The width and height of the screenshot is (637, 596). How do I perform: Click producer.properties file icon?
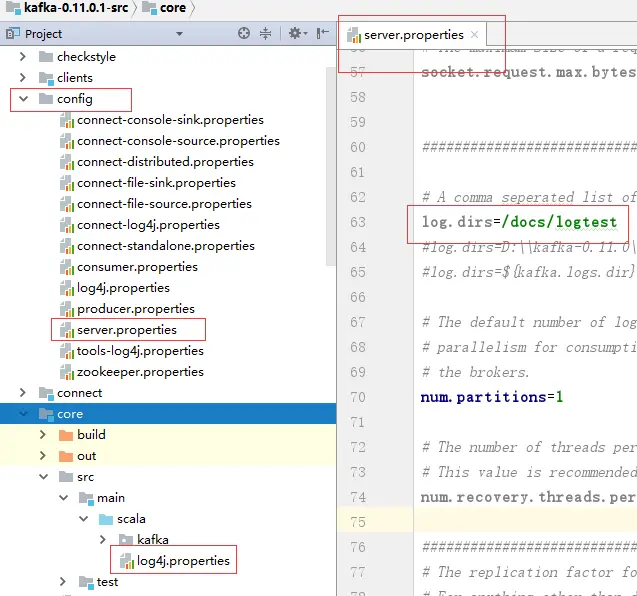[x=67, y=309]
